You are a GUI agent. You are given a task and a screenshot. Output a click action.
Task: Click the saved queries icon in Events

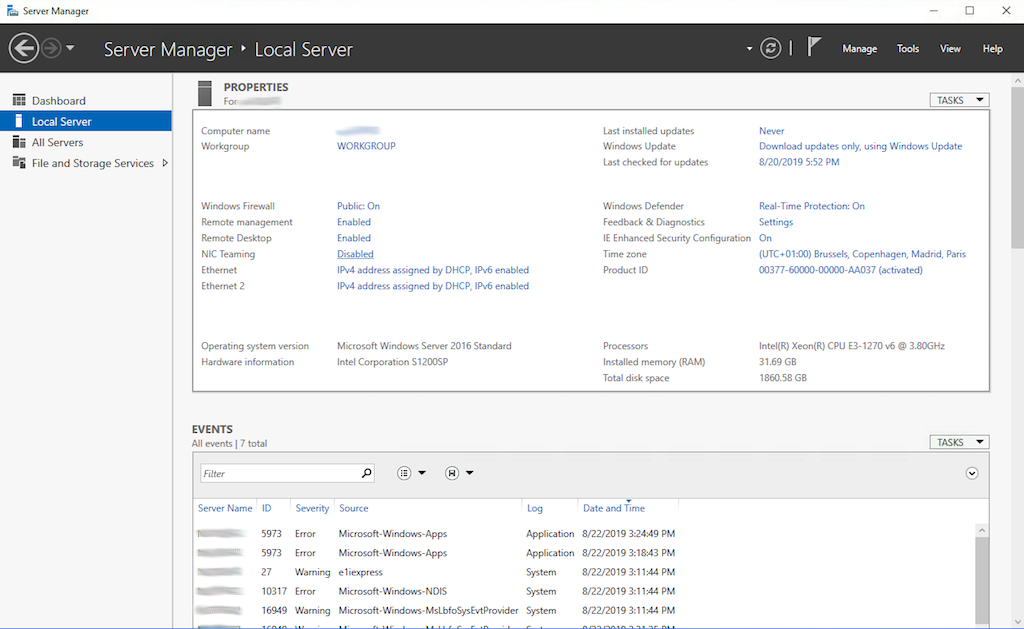[450, 472]
